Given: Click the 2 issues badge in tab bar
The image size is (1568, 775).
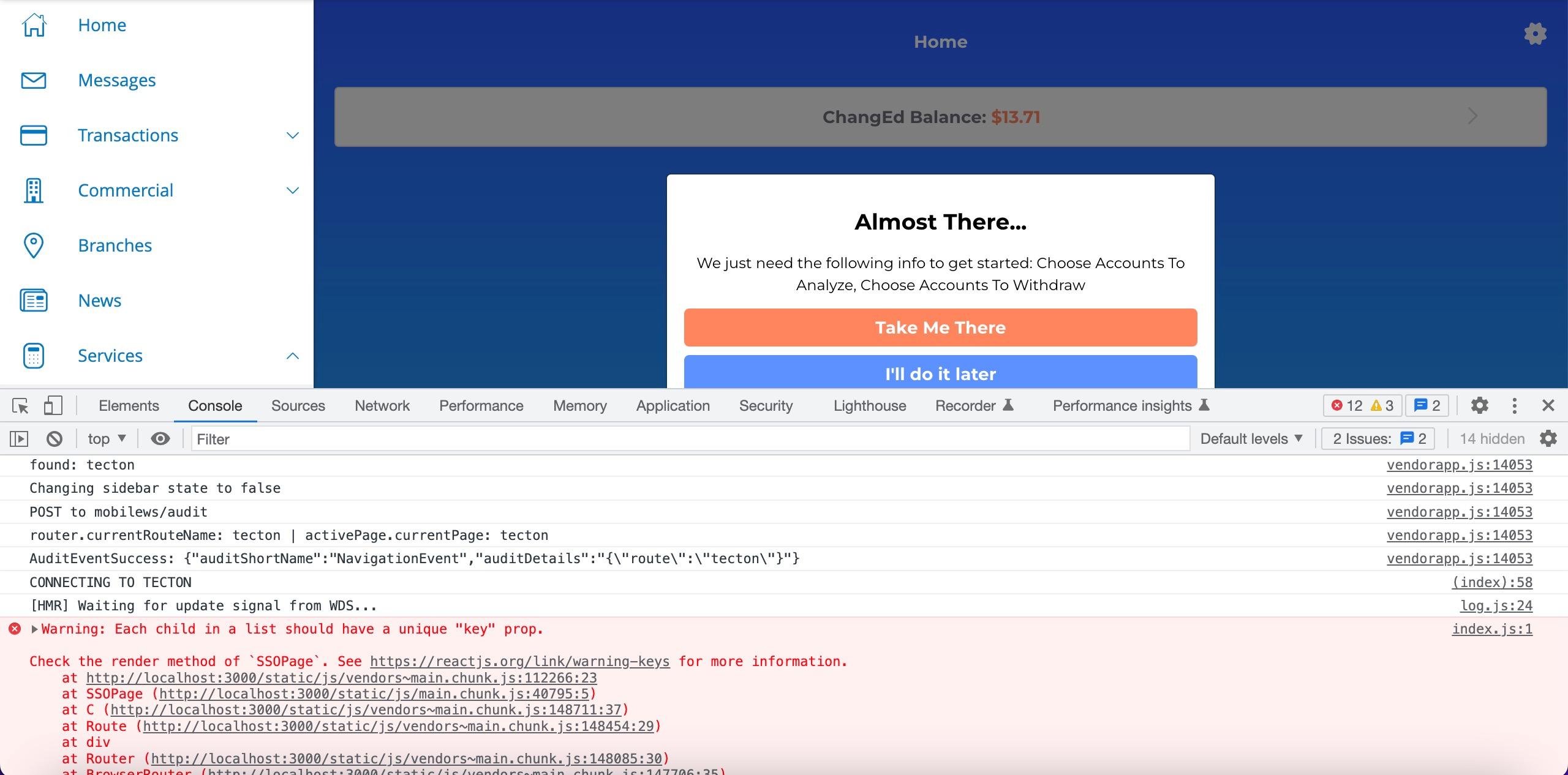Looking at the screenshot, I should (1427, 405).
